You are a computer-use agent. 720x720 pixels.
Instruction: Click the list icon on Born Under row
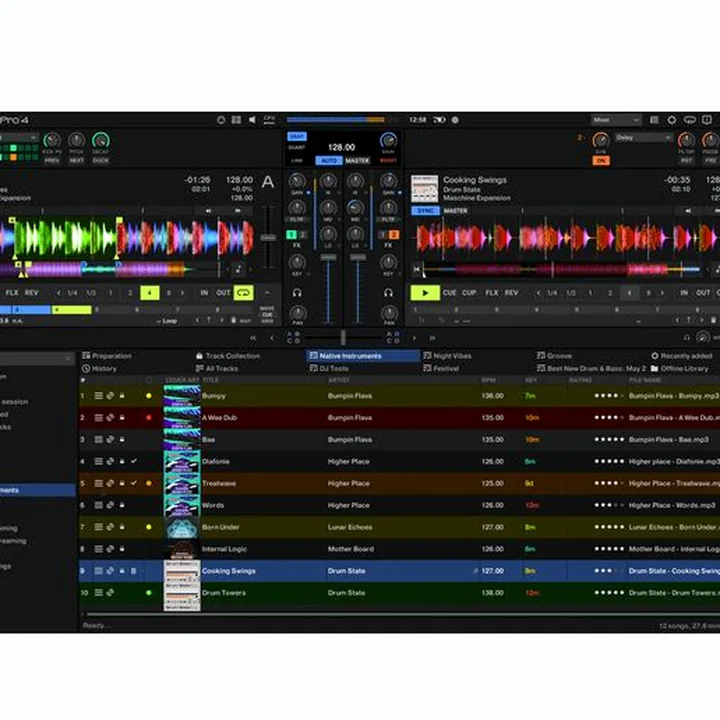coord(98,527)
